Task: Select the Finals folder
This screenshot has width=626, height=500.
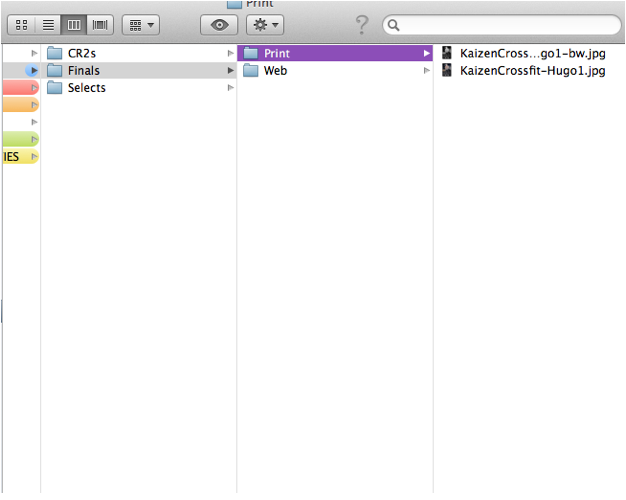Action: 83,71
